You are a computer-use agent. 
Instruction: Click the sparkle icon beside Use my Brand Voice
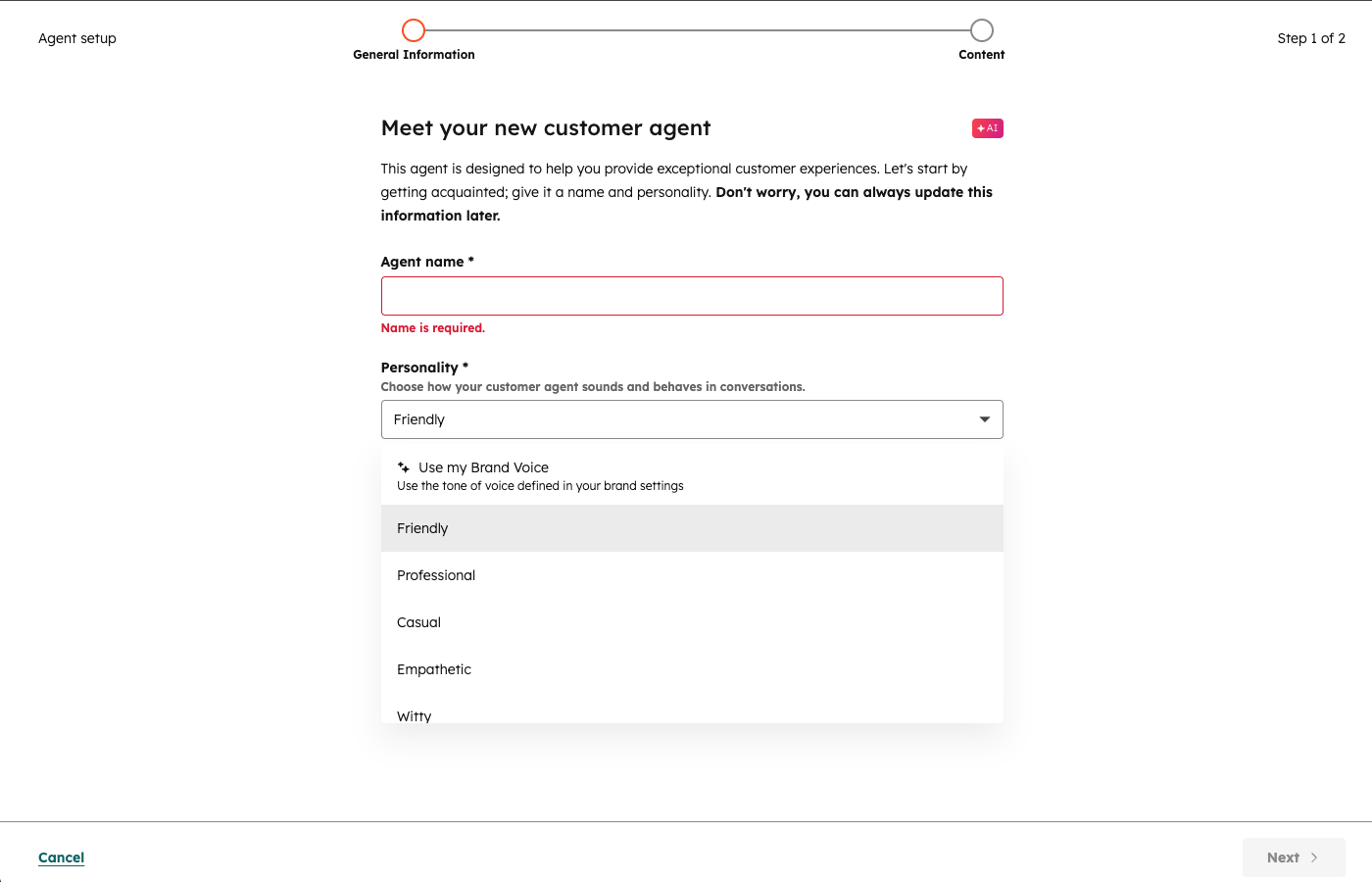pyautogui.click(x=404, y=467)
